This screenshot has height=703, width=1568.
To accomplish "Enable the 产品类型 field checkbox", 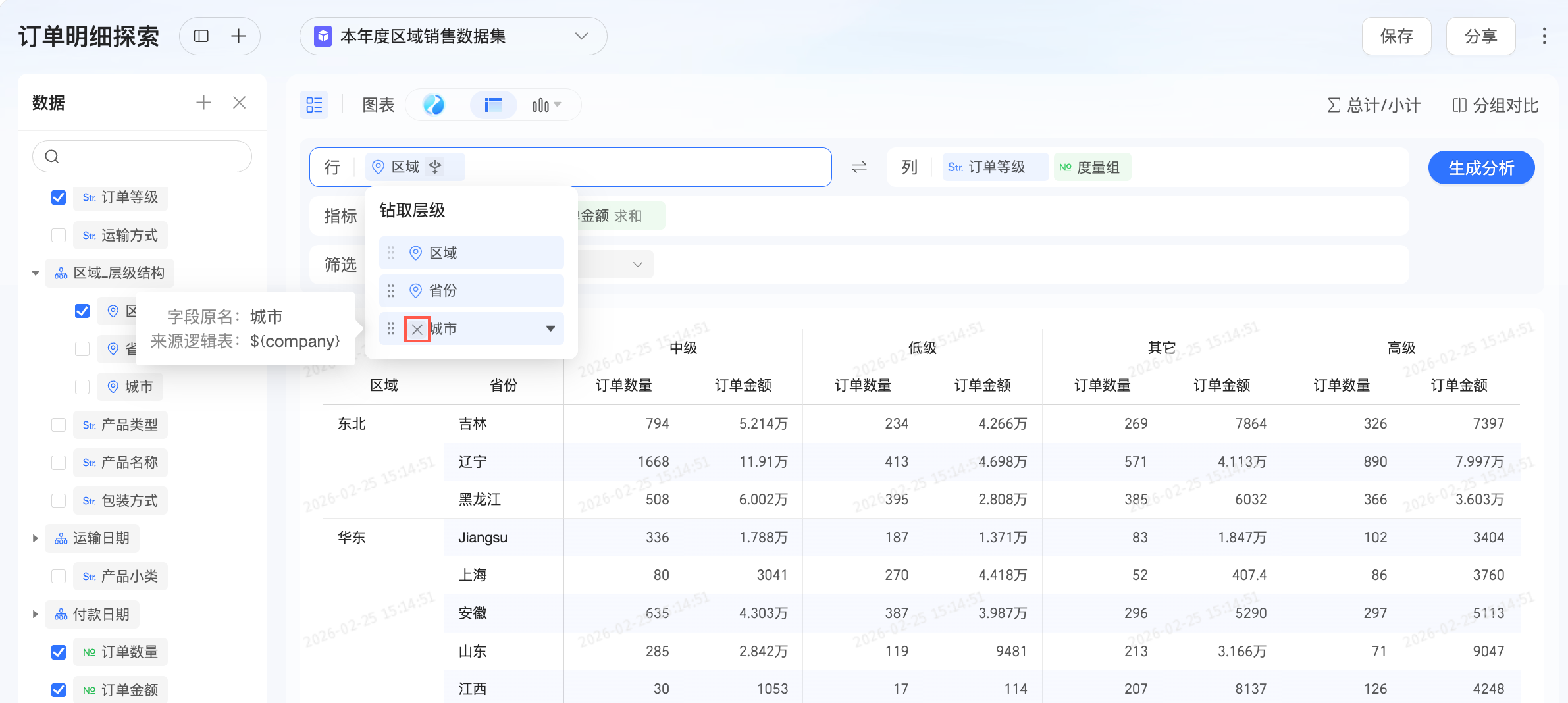I will point(59,425).
